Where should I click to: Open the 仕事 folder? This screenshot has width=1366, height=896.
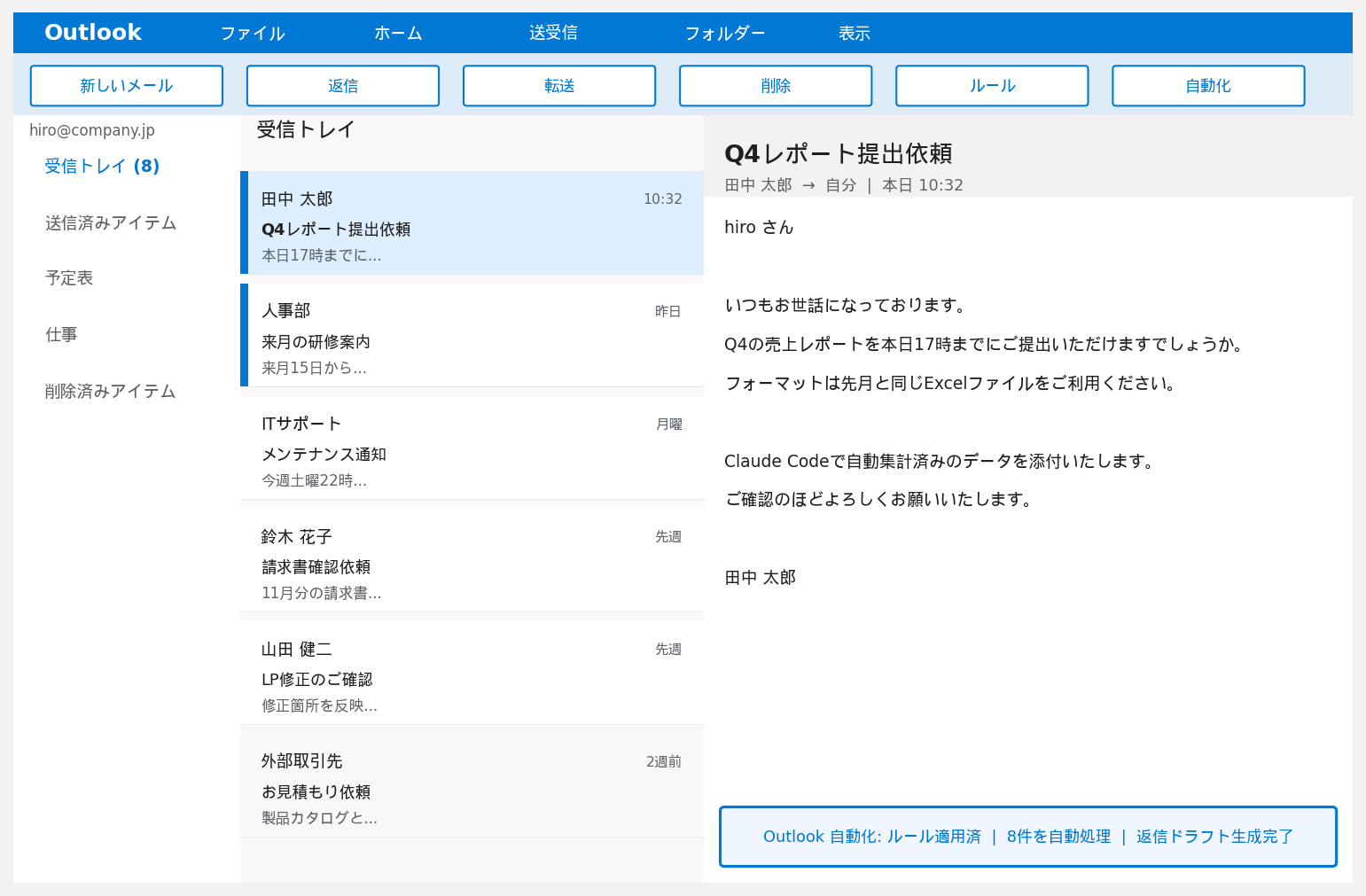click(x=61, y=334)
